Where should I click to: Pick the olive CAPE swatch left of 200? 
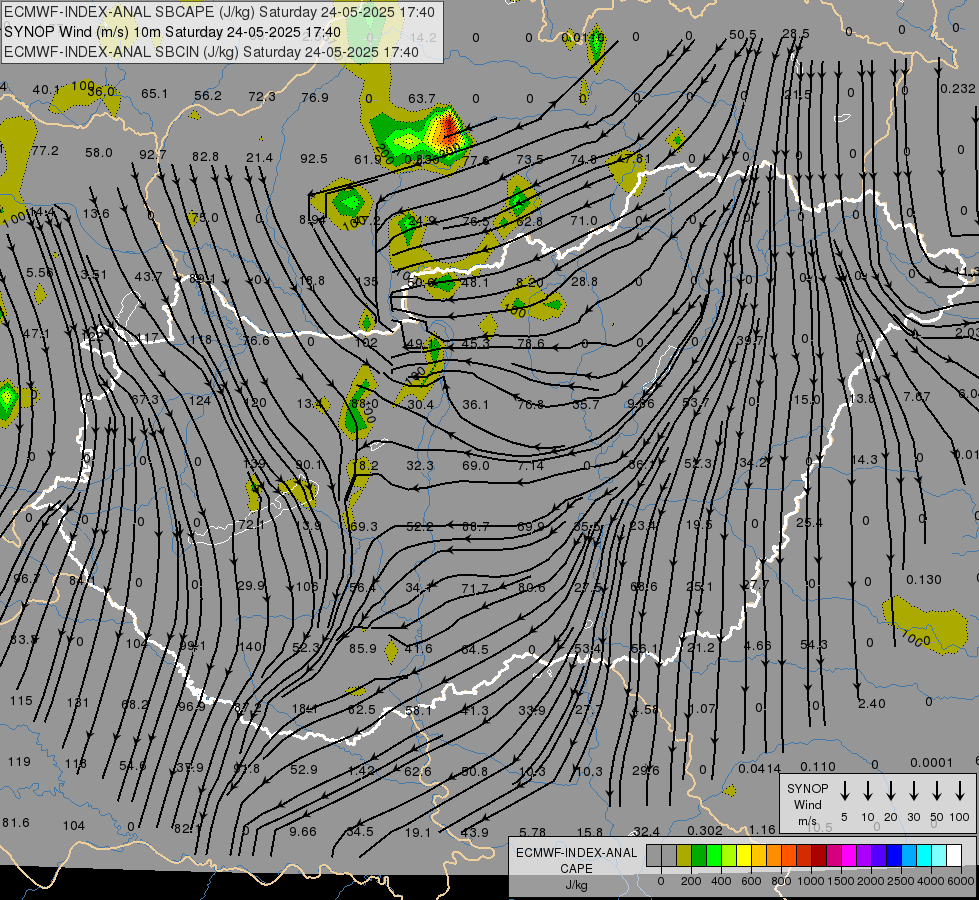684,856
